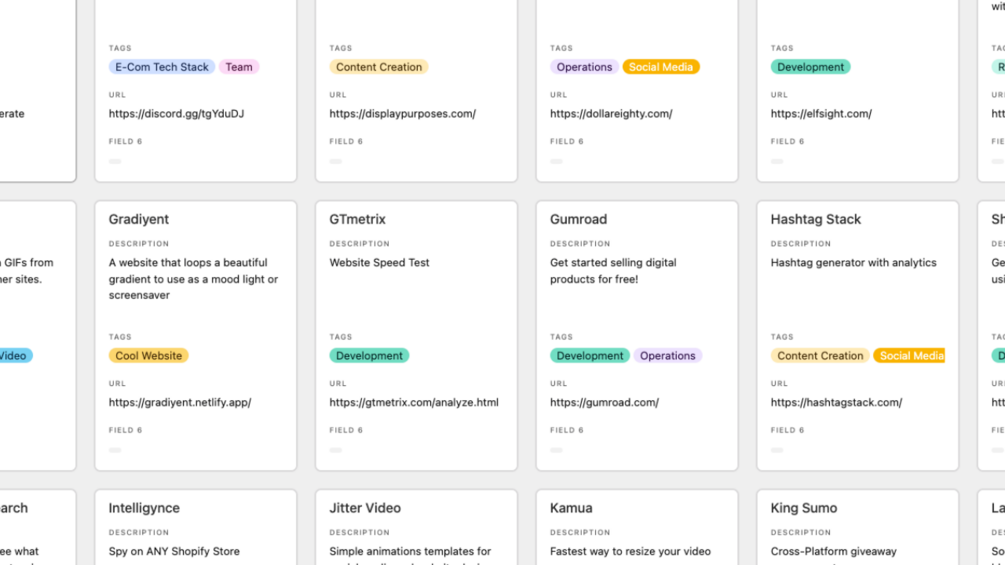Open the elfsight.com link

821,114
